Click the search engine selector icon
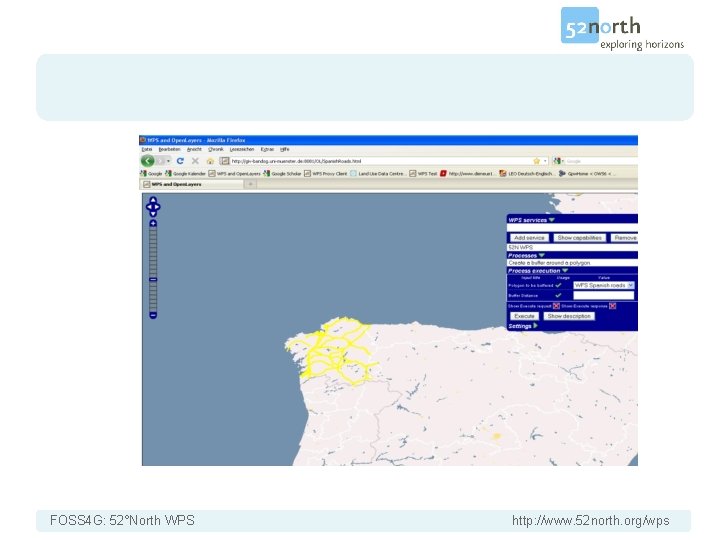Image resolution: width=720 pixels, height=540 pixels. tap(558, 161)
